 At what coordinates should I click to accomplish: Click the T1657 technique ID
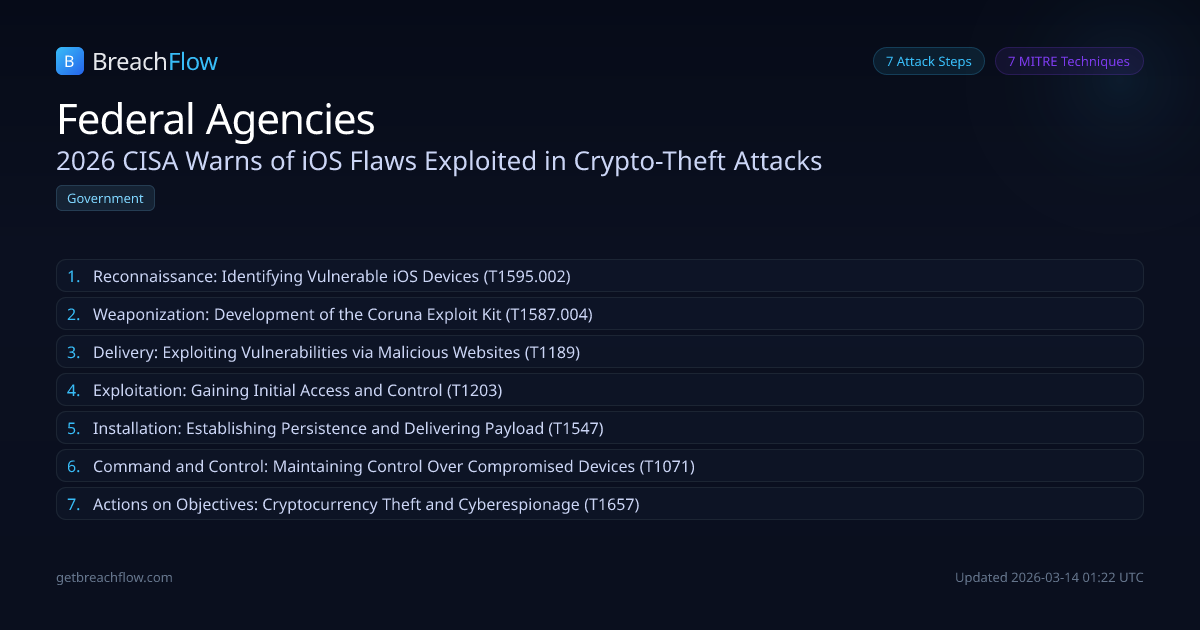611,504
